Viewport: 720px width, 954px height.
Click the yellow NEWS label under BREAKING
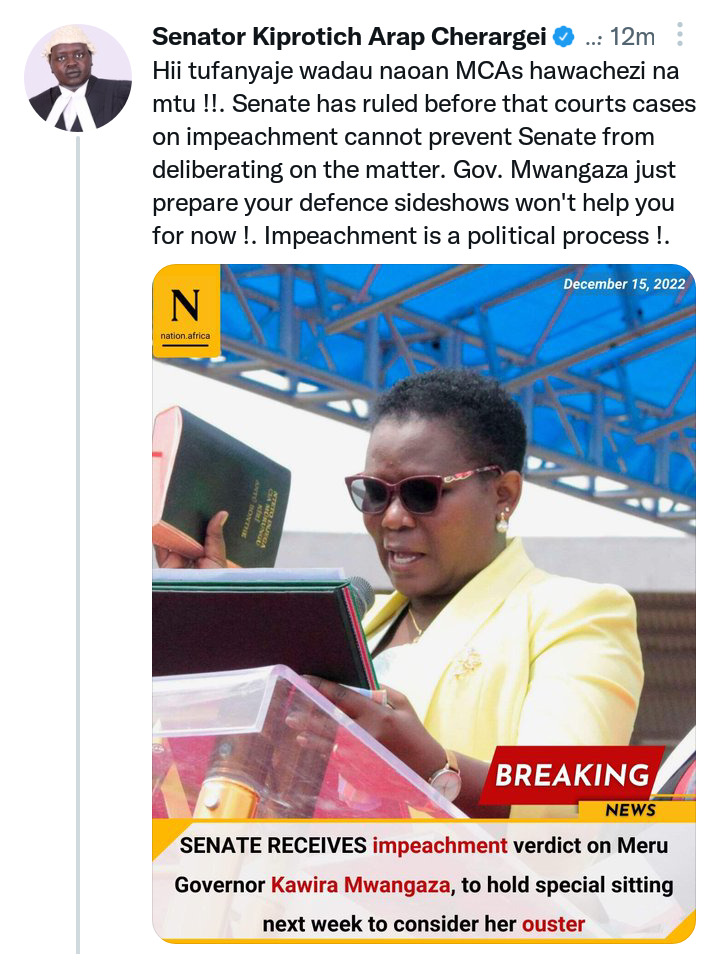(631, 810)
